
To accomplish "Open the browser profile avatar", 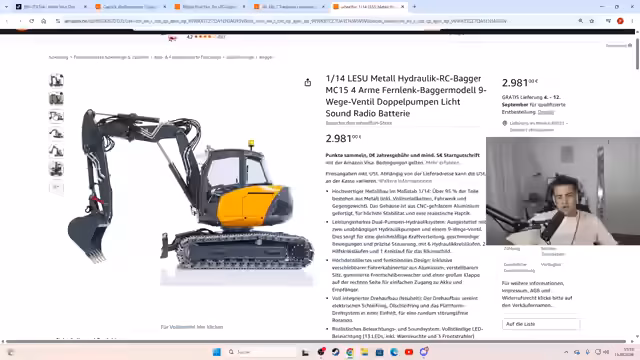I will (620, 21).
